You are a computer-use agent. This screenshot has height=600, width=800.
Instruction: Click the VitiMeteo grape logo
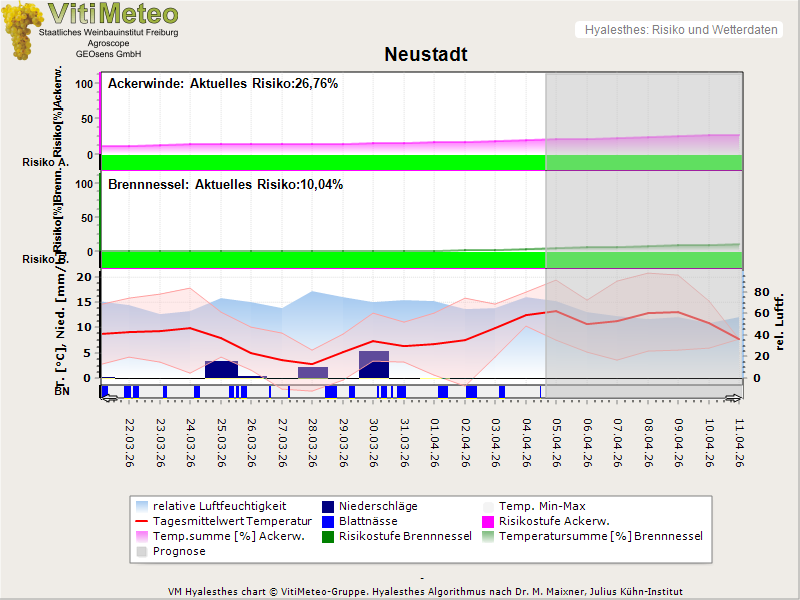tap(20, 30)
